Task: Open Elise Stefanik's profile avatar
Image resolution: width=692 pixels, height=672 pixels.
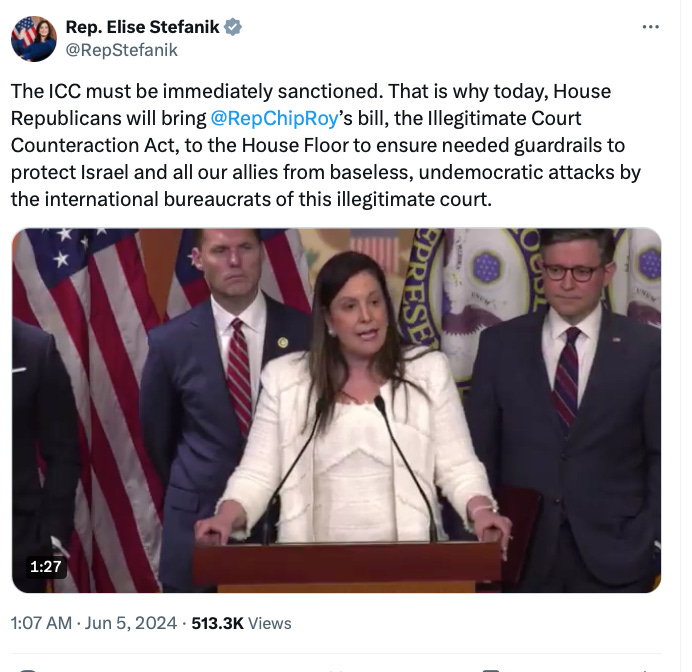Action: [x=34, y=39]
